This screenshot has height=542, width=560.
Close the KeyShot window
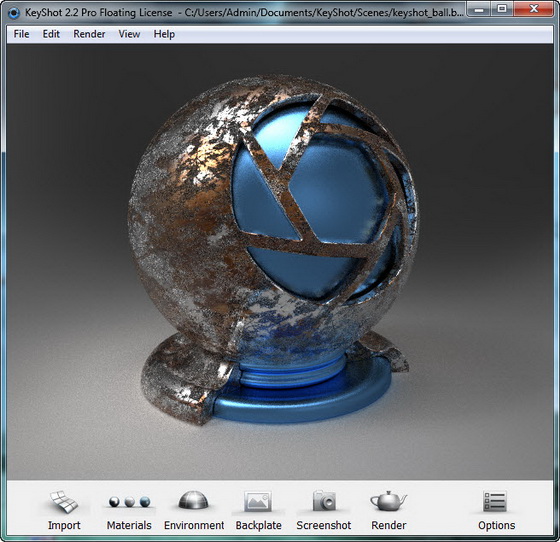coord(534,9)
